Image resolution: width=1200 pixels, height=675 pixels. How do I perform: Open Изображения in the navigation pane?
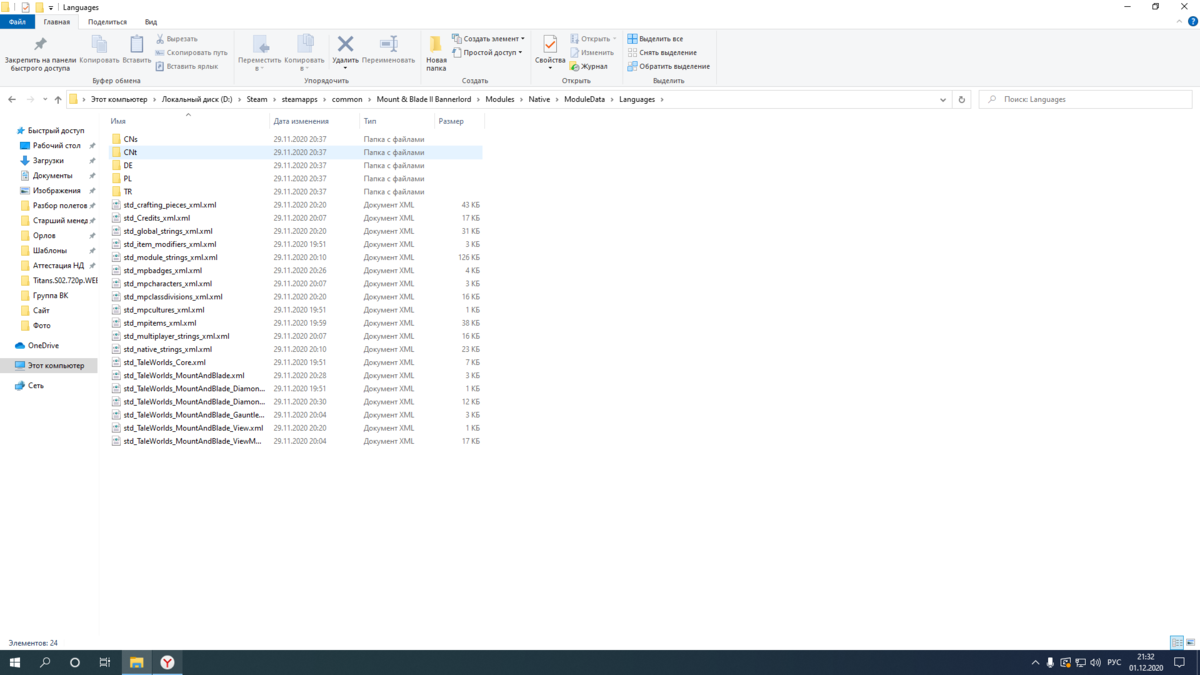(57, 190)
